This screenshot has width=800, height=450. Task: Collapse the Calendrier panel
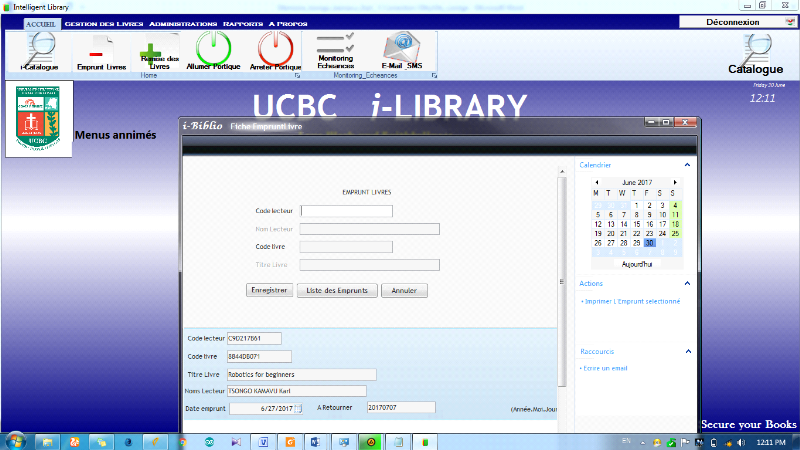click(687, 165)
